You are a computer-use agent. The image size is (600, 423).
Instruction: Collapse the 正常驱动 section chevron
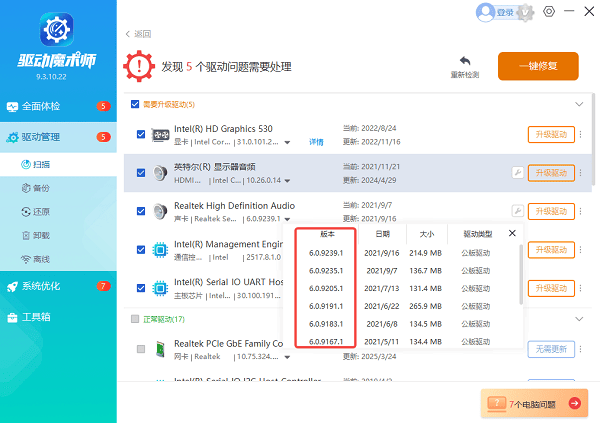click(578, 318)
